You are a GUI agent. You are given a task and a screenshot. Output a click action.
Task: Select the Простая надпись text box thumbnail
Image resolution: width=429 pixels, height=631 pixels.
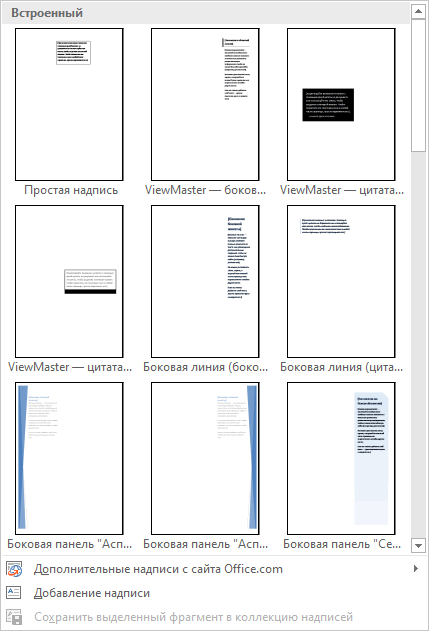pos(69,104)
